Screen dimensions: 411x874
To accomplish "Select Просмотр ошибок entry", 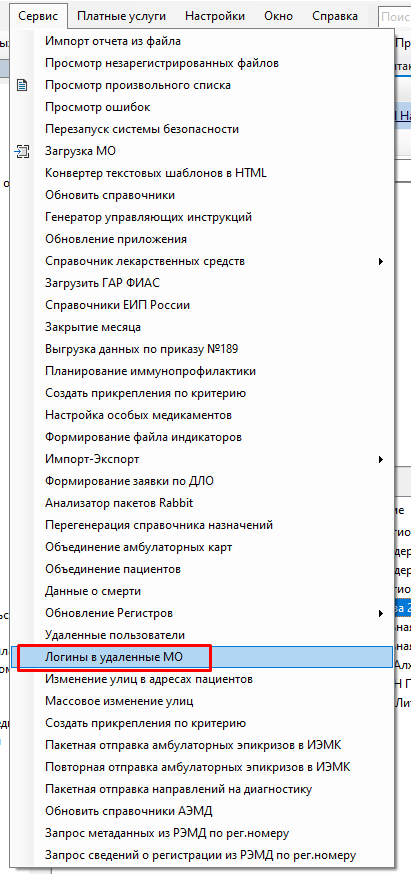I will [98, 107].
